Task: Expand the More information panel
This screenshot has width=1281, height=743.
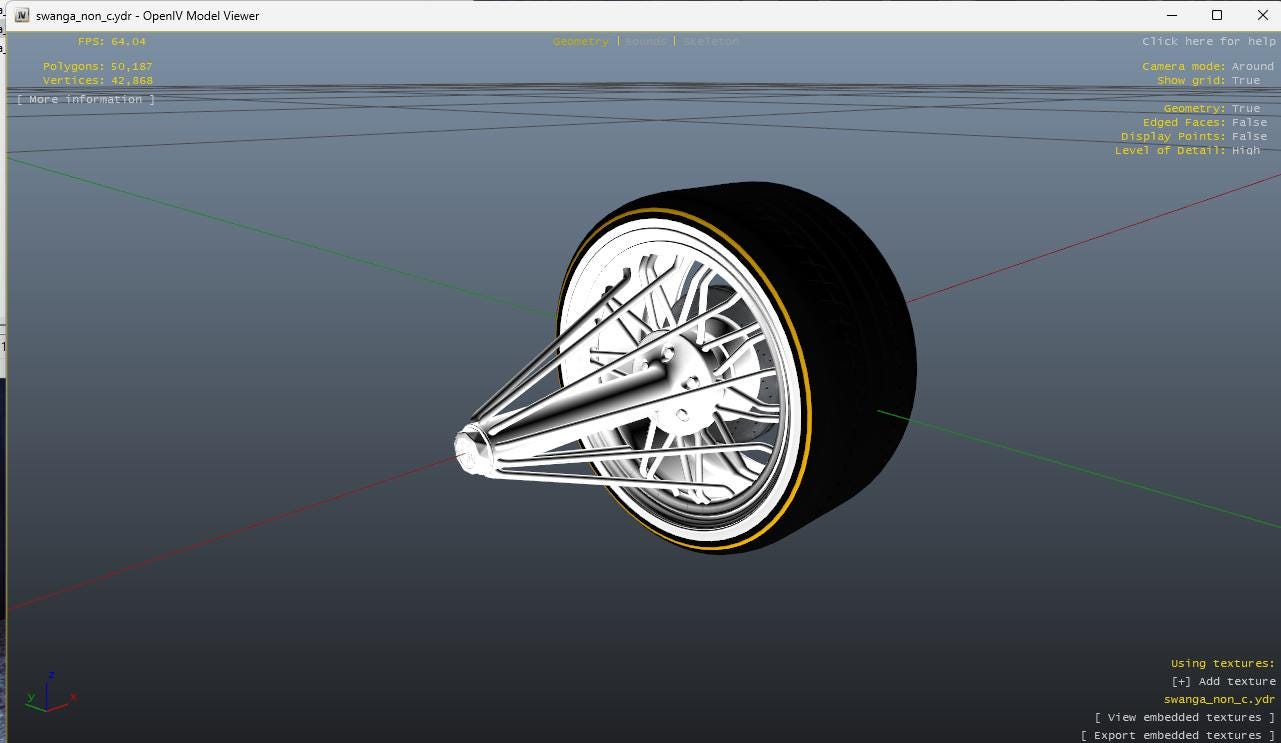Action: point(85,99)
